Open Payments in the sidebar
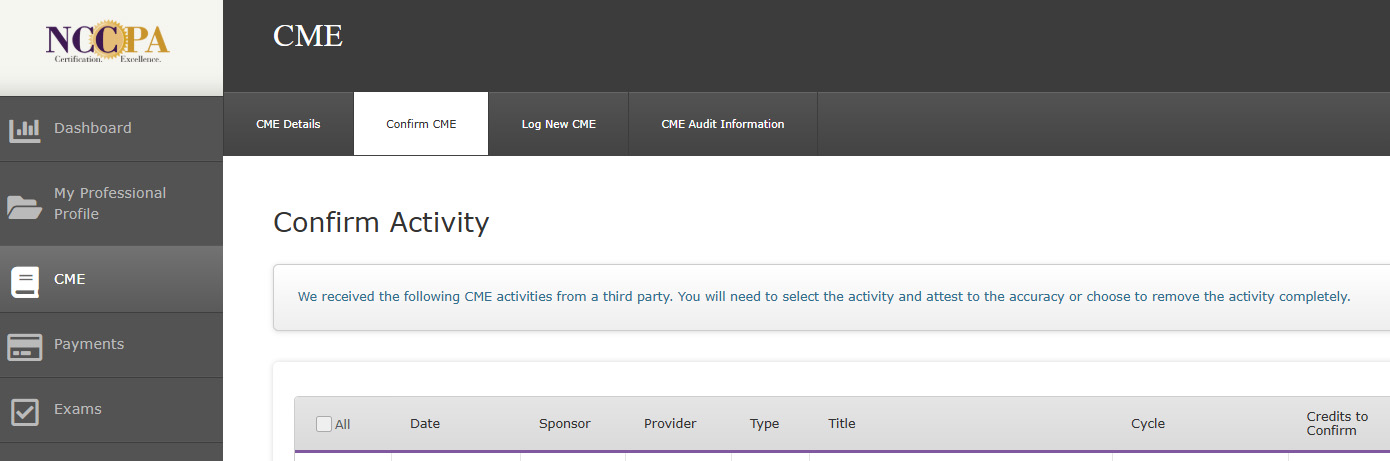 tap(89, 344)
